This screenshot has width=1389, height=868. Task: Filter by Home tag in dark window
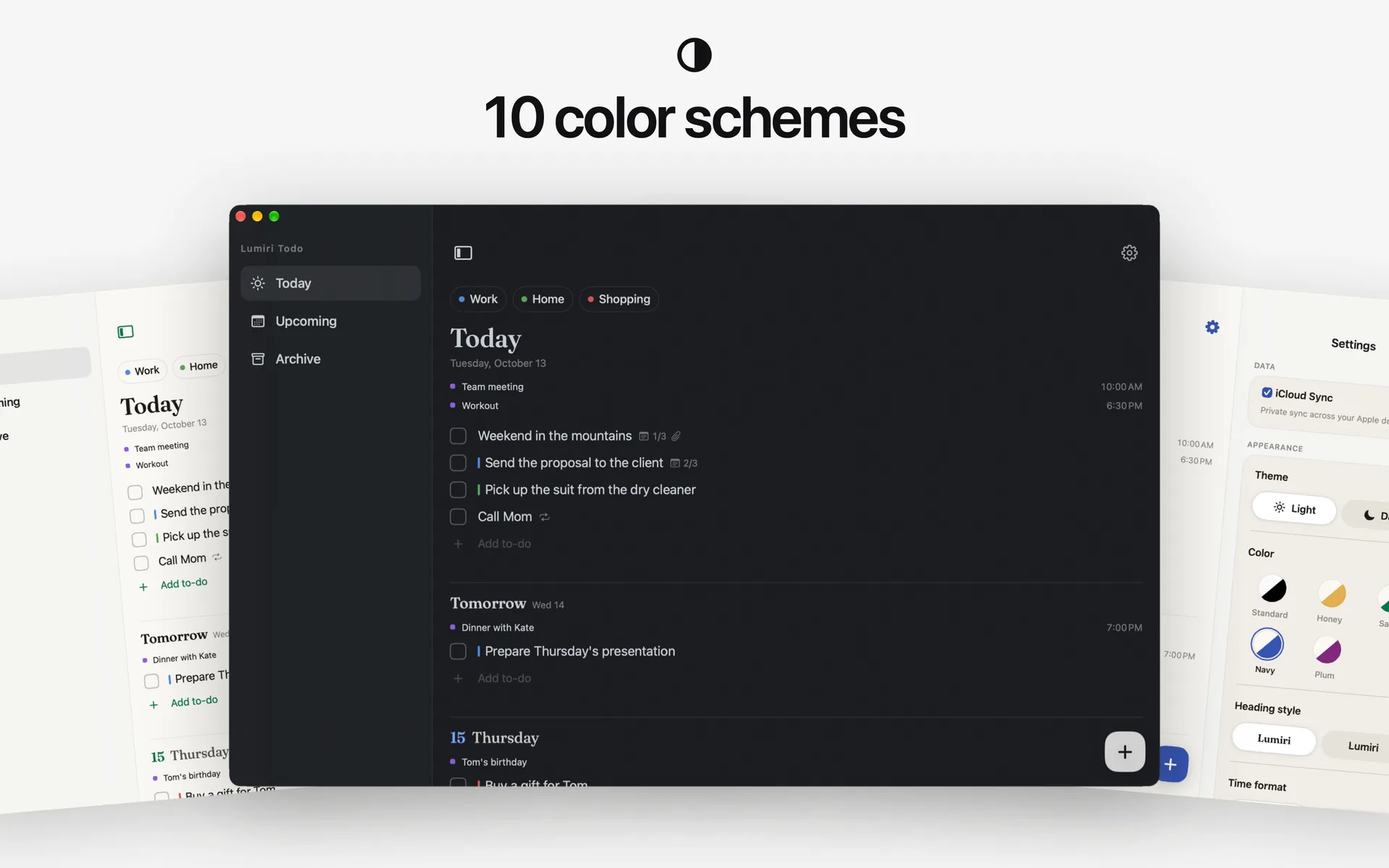pos(543,299)
